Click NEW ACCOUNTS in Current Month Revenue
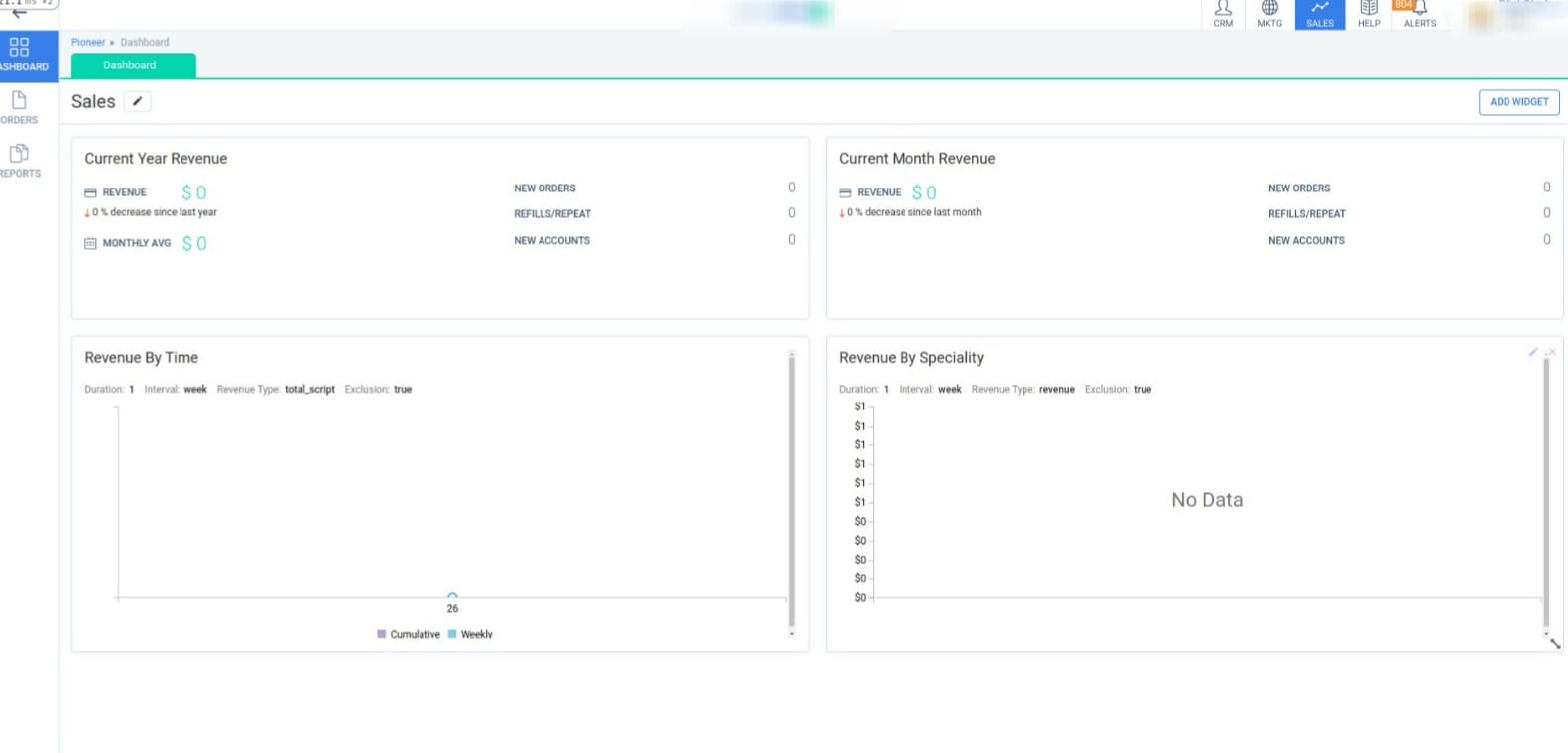Screen dimensions: 1568x753 [1306, 241]
